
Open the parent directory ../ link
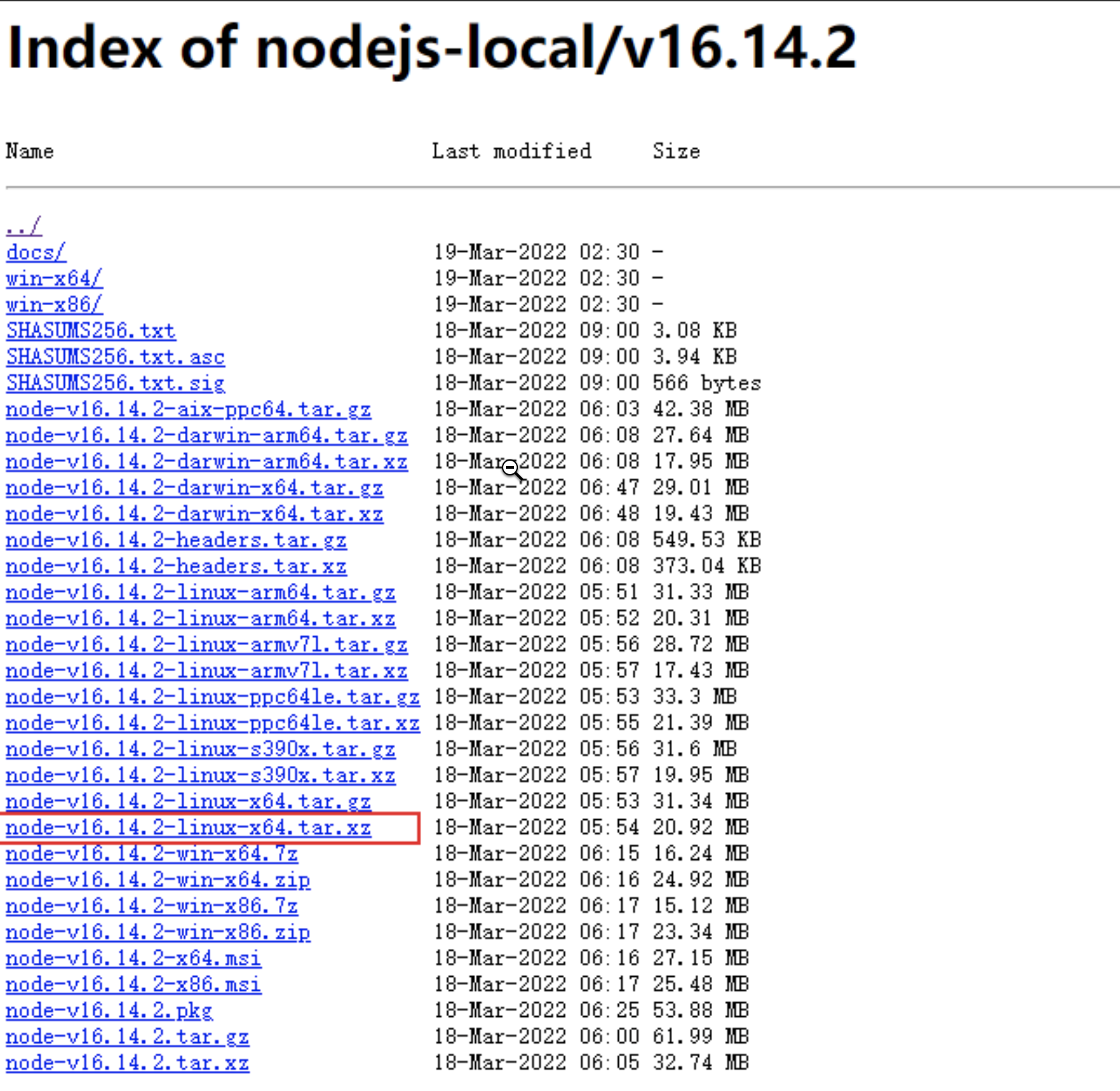tap(23, 226)
